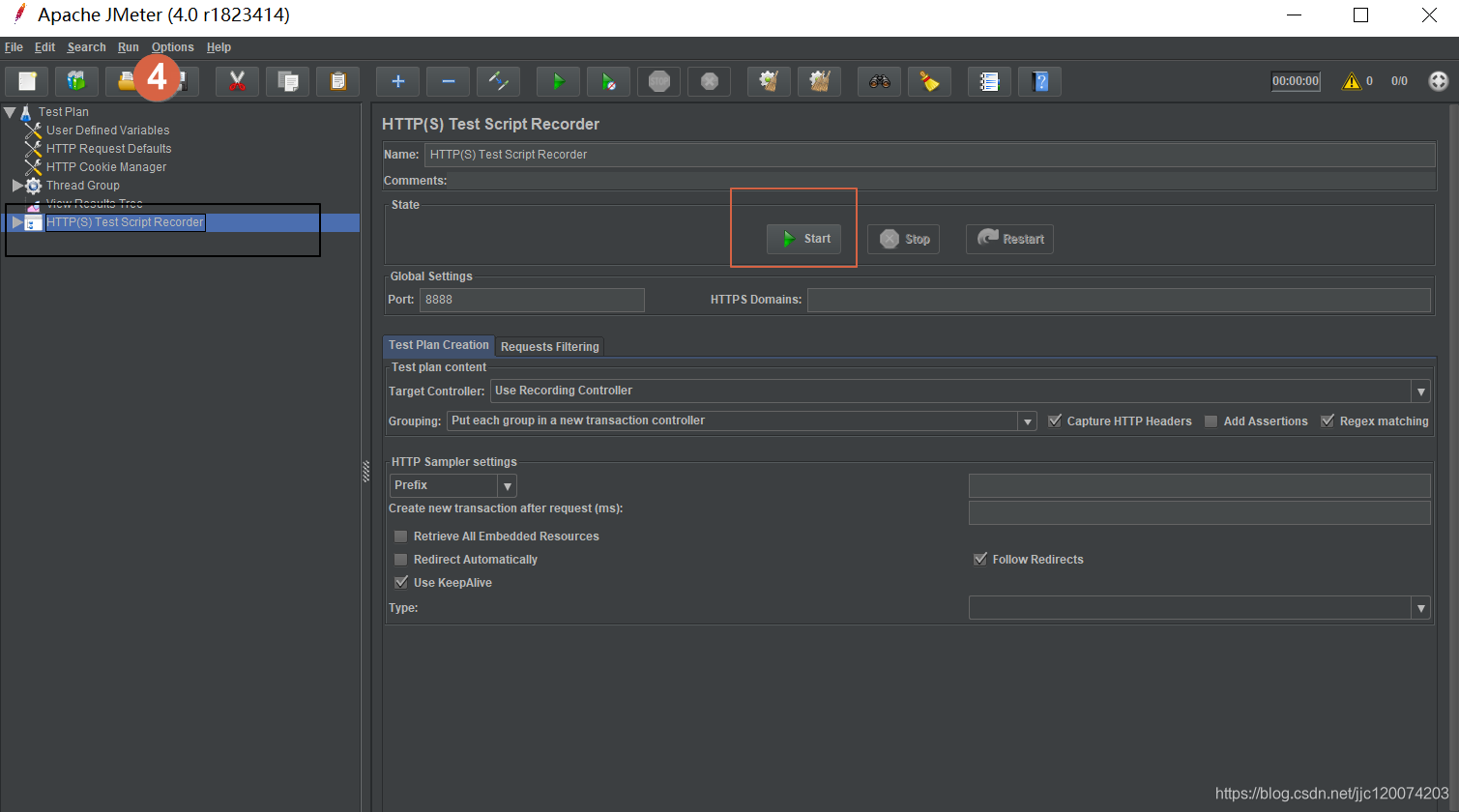Click the green toolbar Start icon

[558, 81]
